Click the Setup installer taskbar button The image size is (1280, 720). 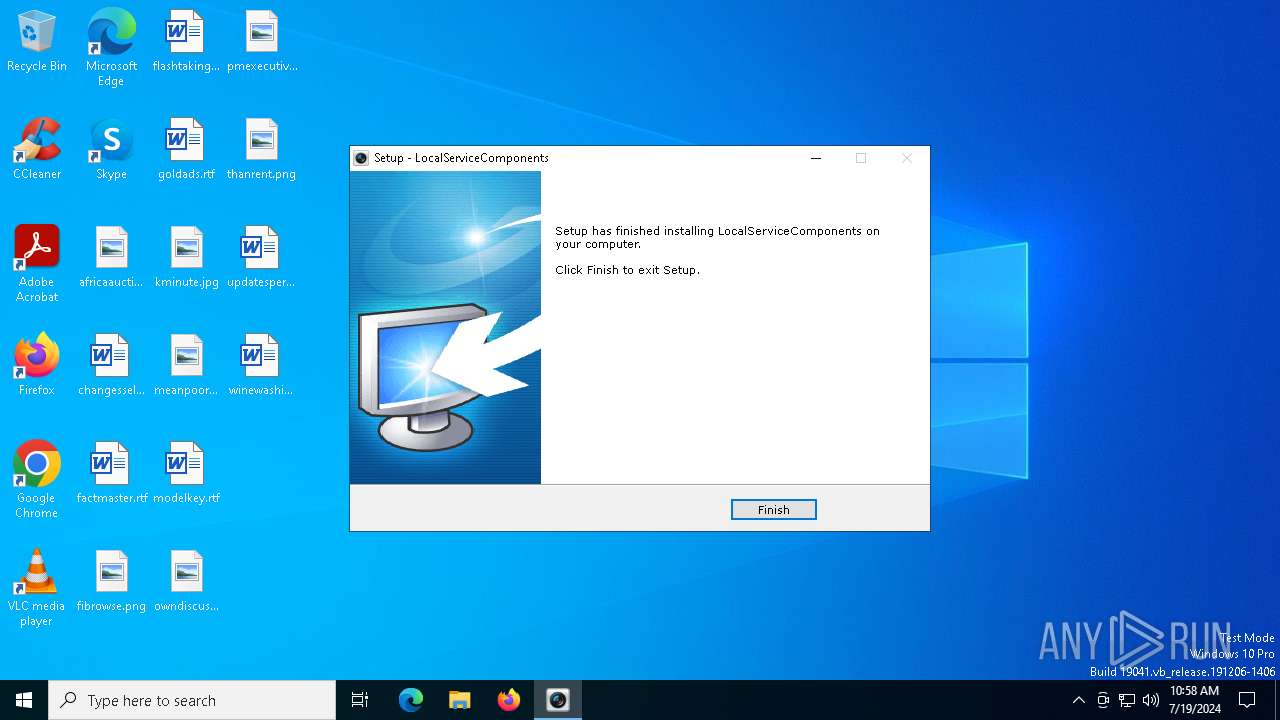click(558, 700)
